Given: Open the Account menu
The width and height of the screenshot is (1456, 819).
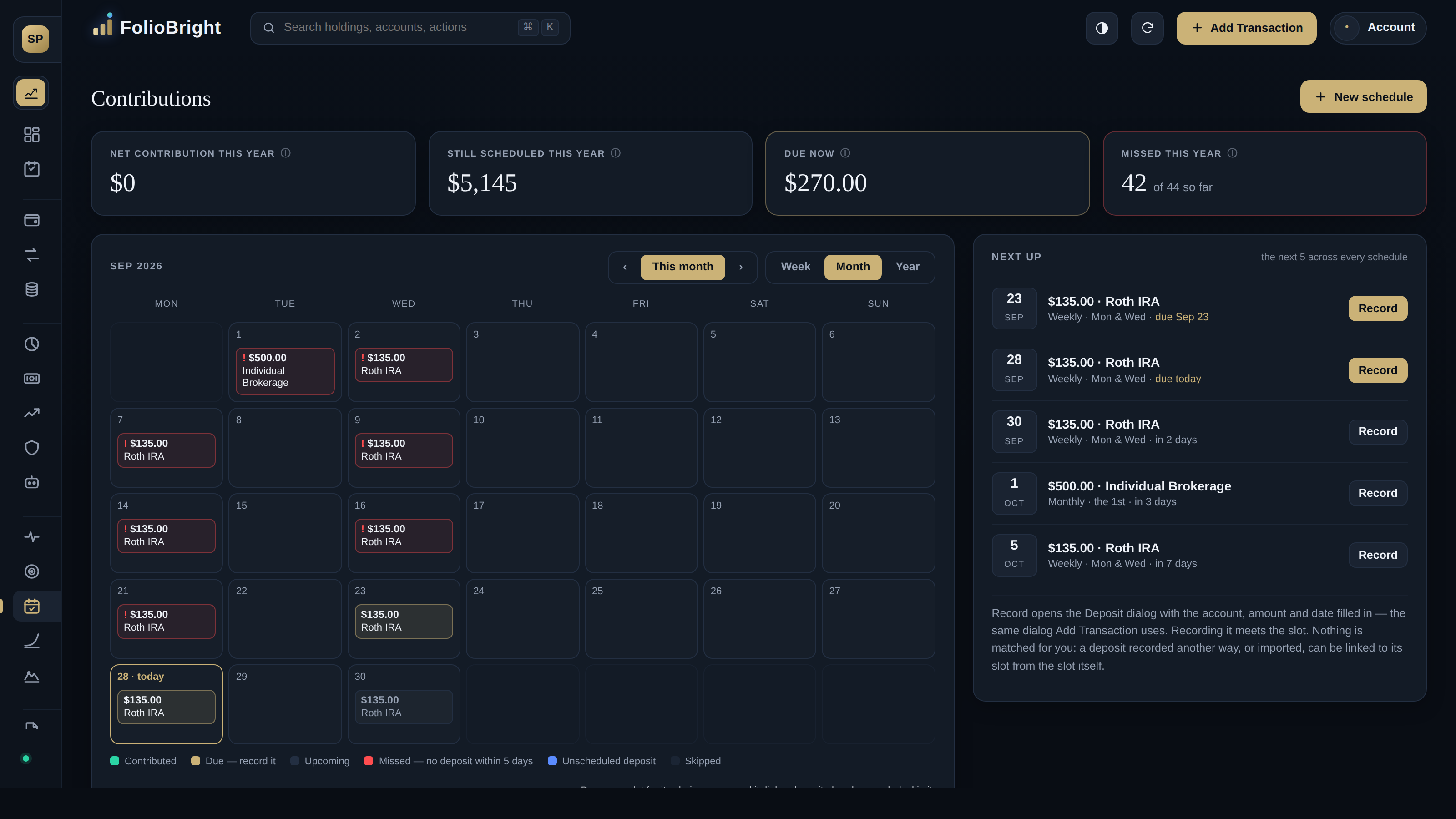Looking at the screenshot, I should click(x=1378, y=28).
